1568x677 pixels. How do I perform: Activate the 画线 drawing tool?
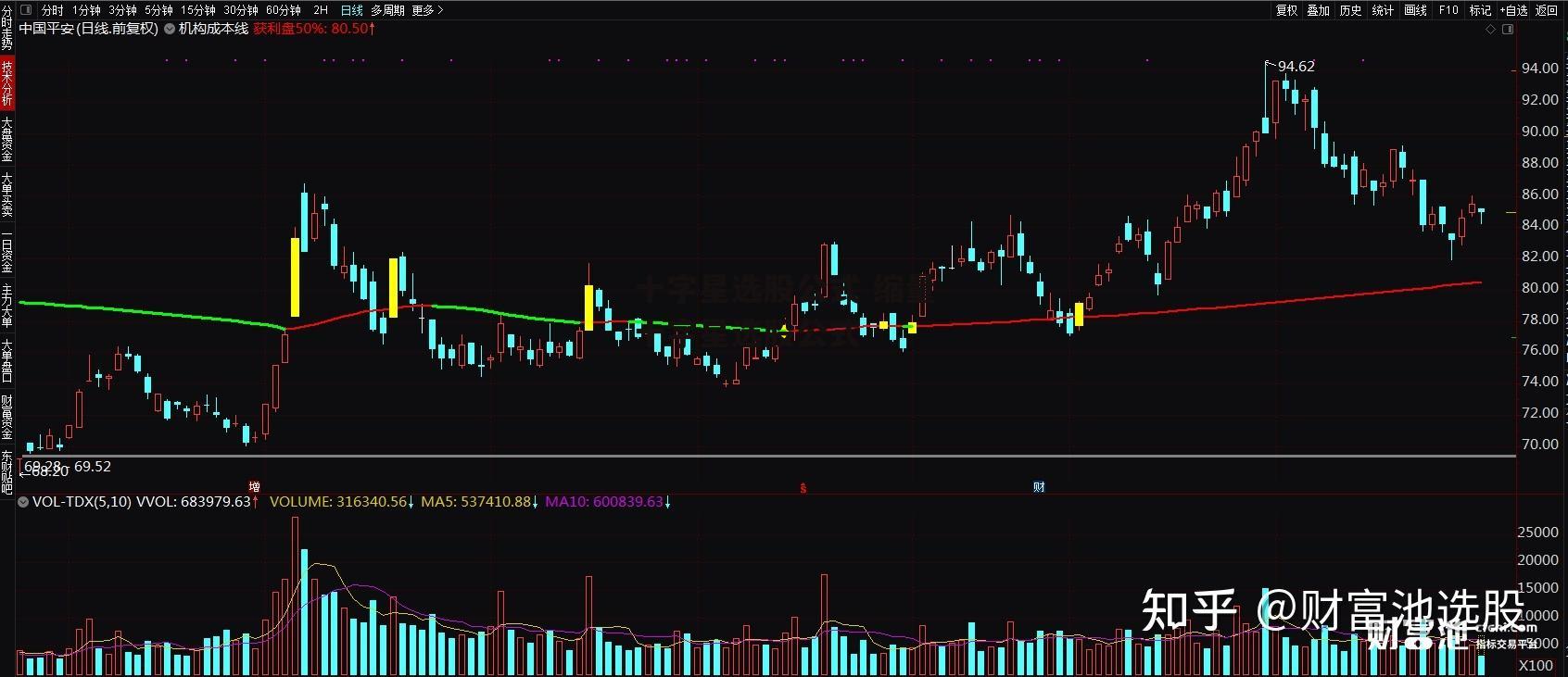(1415, 10)
